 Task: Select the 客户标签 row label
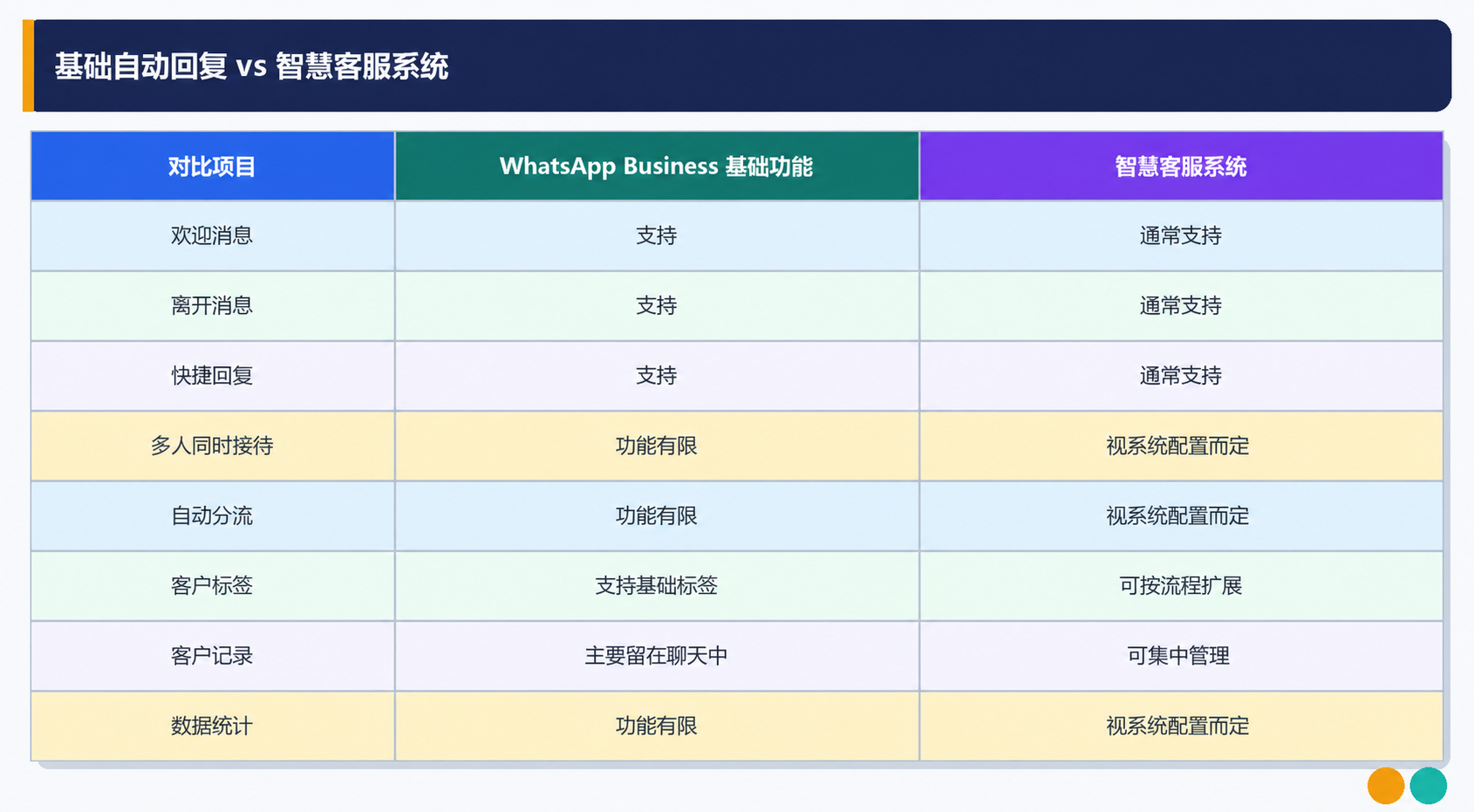[212, 585]
